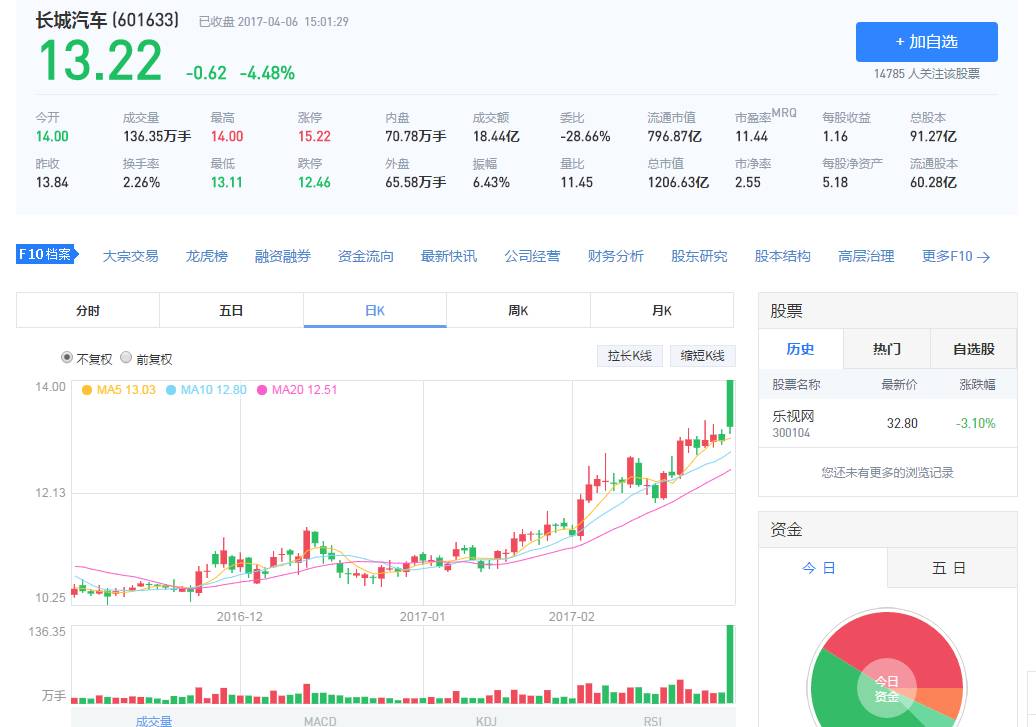Viewport: 1036px width, 727px height.
Task: Switch to 月K chart tab
Action: pos(661,310)
